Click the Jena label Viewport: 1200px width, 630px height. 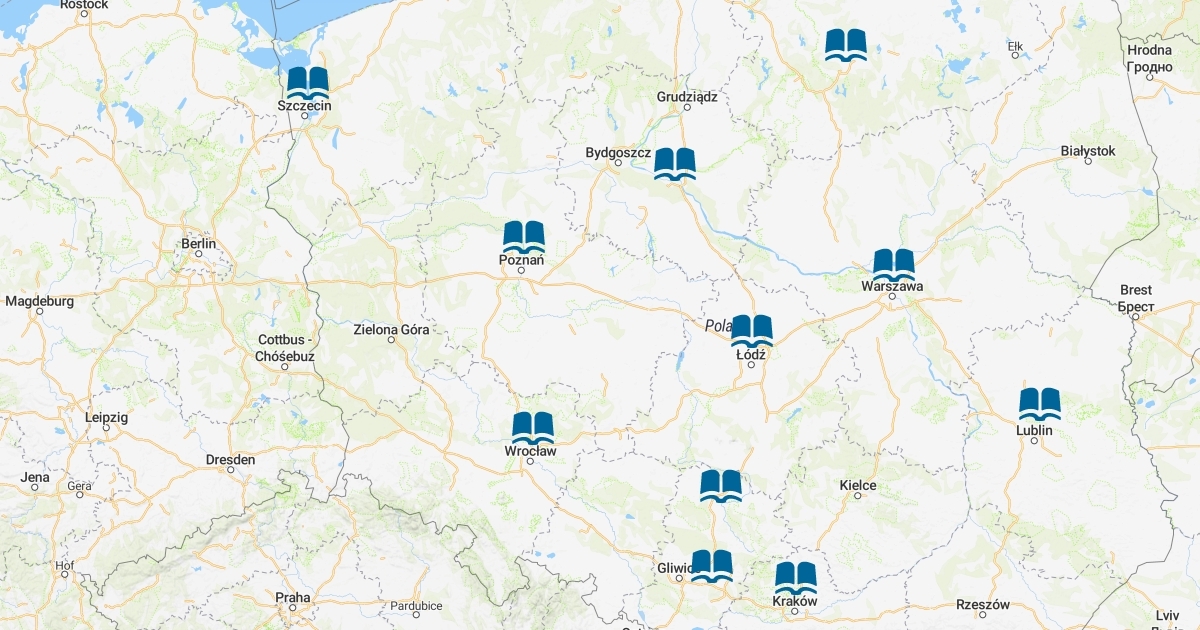tap(35, 478)
